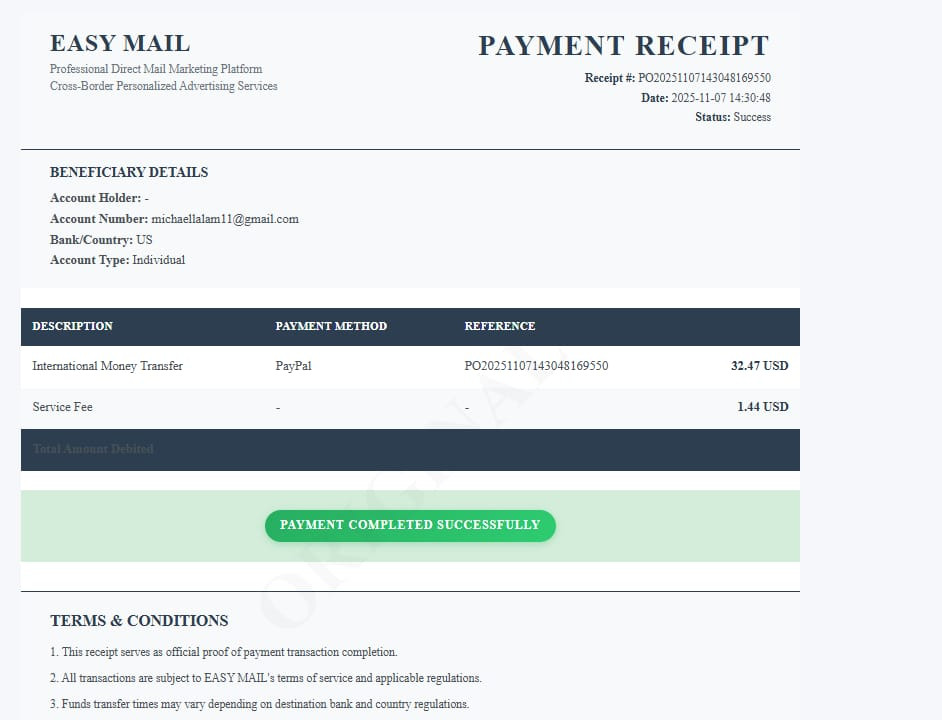The width and height of the screenshot is (942, 720).
Task: Click the DESCRIPTION column header
Action: coord(73,326)
